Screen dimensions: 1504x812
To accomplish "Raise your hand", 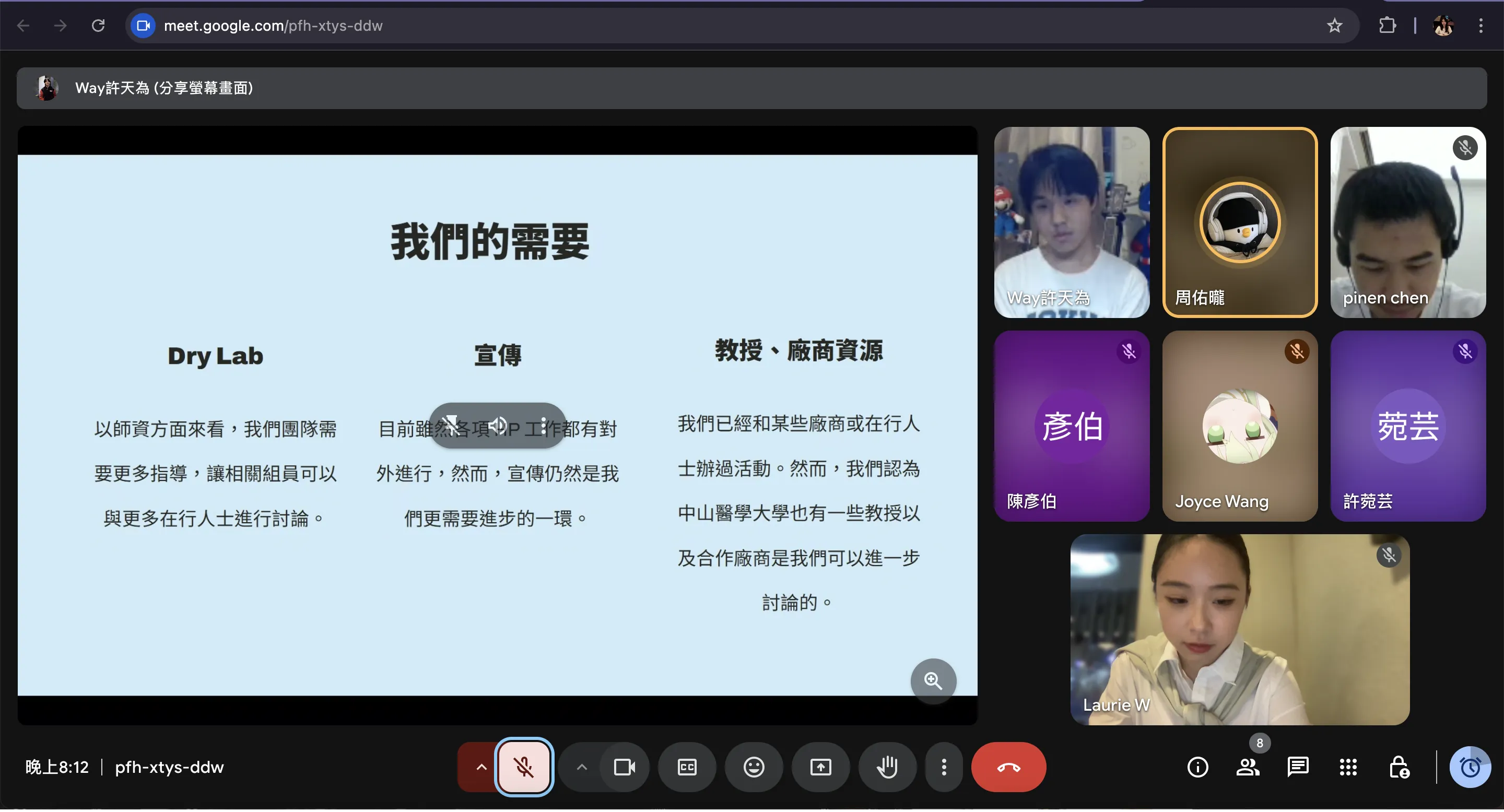I will [887, 767].
